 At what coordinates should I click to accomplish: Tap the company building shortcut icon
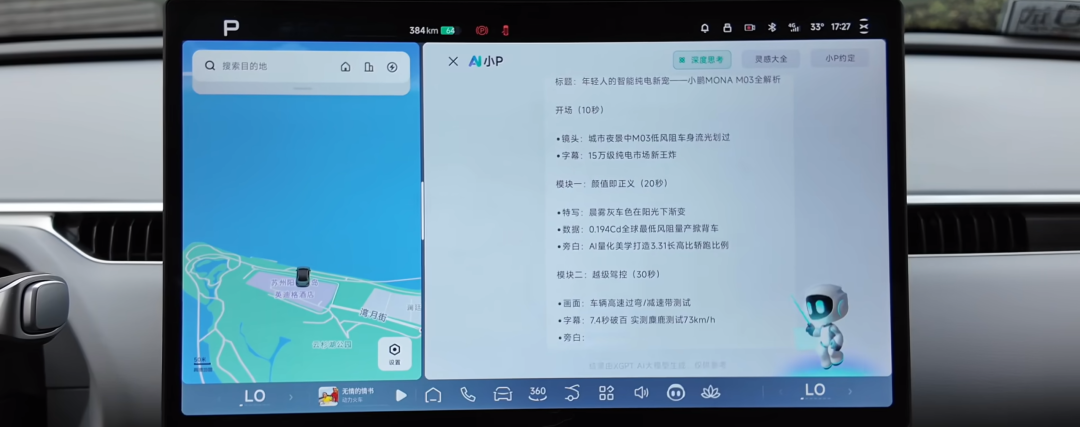pyautogui.click(x=368, y=67)
